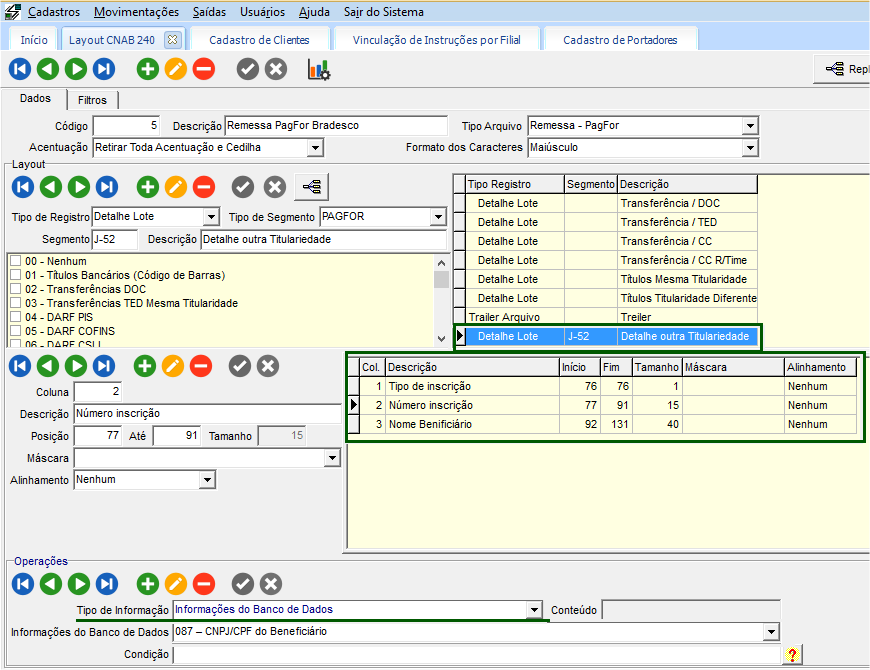Screen dimensions: 870x670
Task: Expand the Tipo de Informação dropdown
Action: click(x=534, y=610)
